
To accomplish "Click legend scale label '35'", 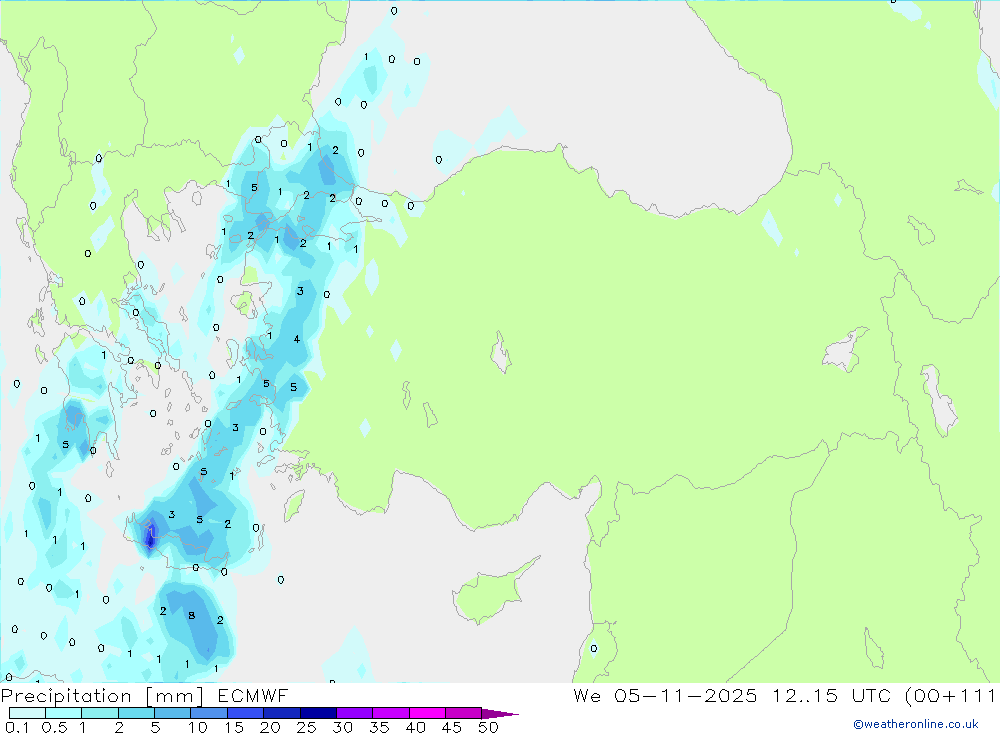I will (x=379, y=727).
